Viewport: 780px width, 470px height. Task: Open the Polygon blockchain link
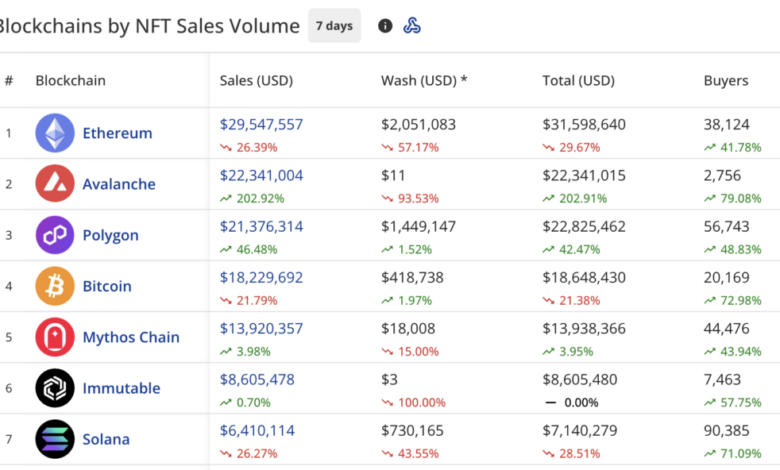click(x=110, y=235)
